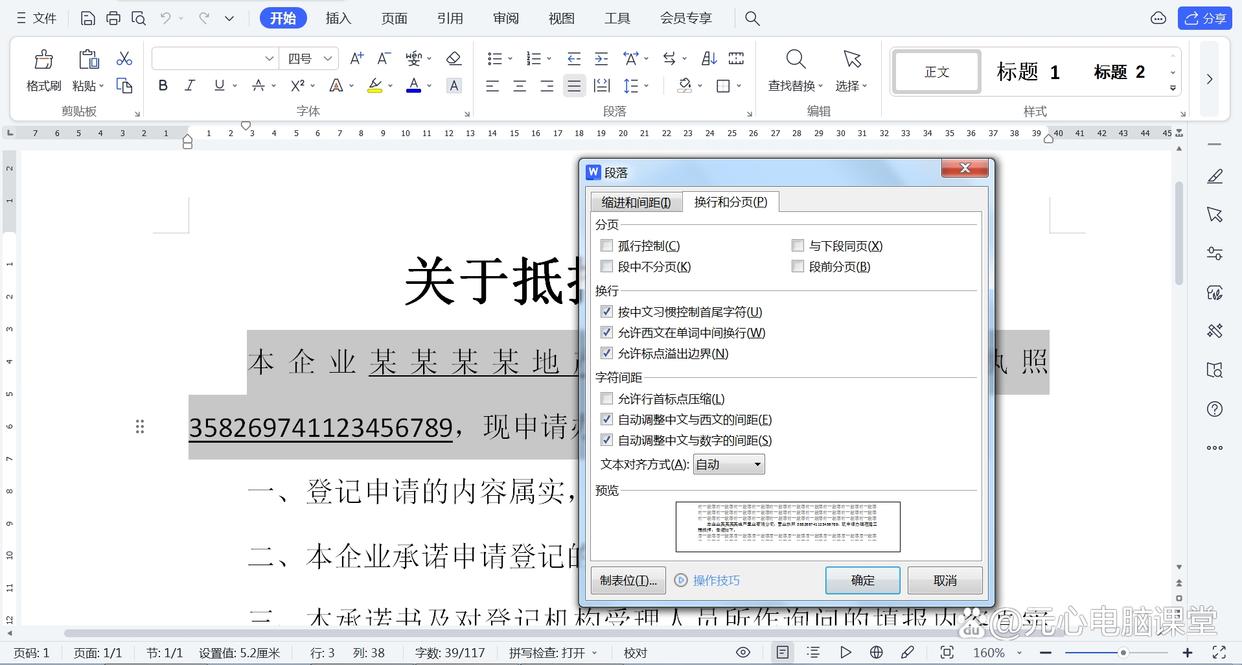Click the Print preview icon
The height and width of the screenshot is (665, 1242).
[139, 18]
